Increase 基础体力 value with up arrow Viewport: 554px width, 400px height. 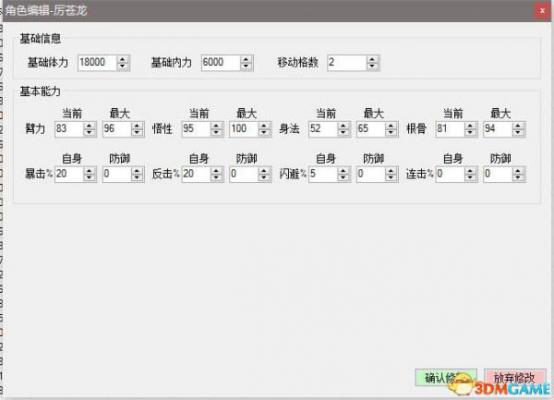(122, 59)
